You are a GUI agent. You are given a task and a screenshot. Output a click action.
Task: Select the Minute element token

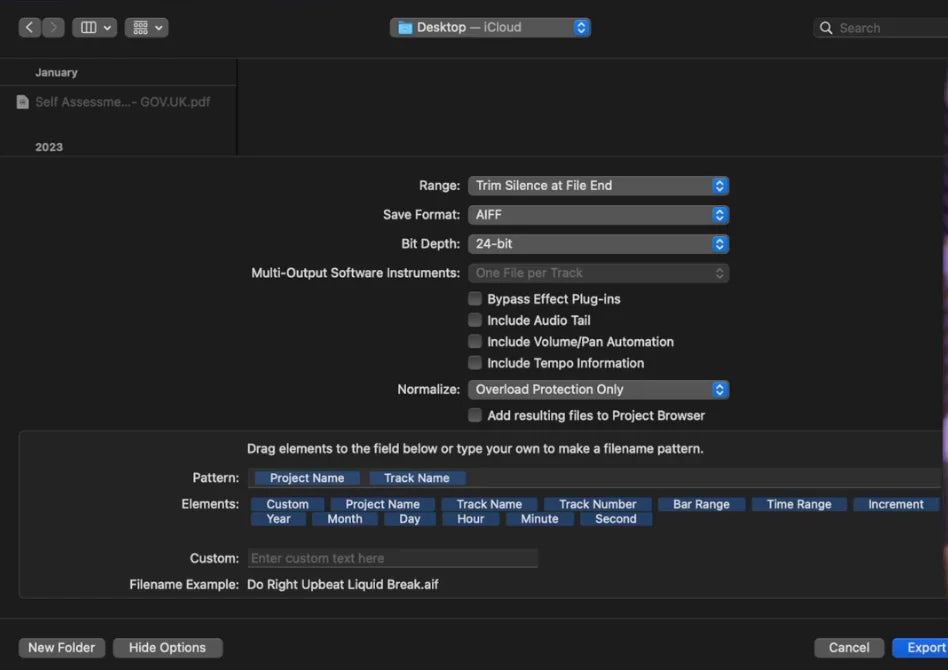(539, 519)
